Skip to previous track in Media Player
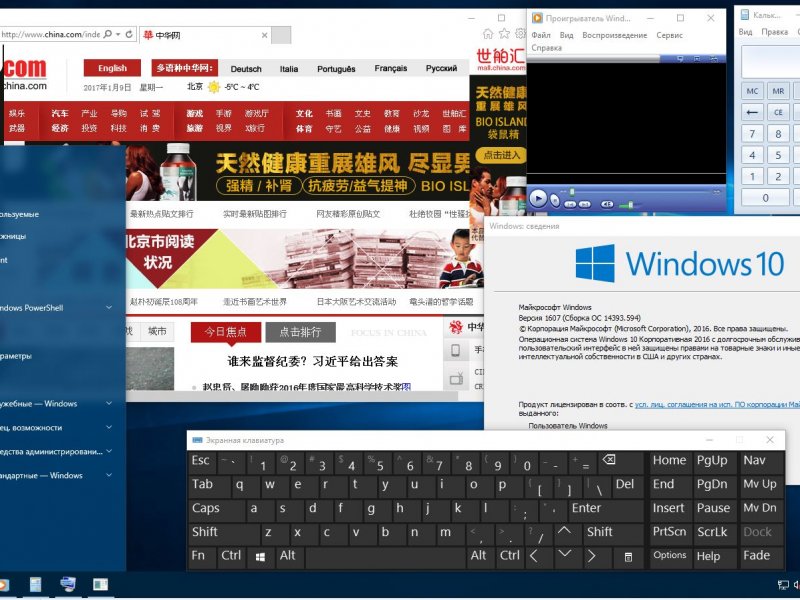 [570, 205]
